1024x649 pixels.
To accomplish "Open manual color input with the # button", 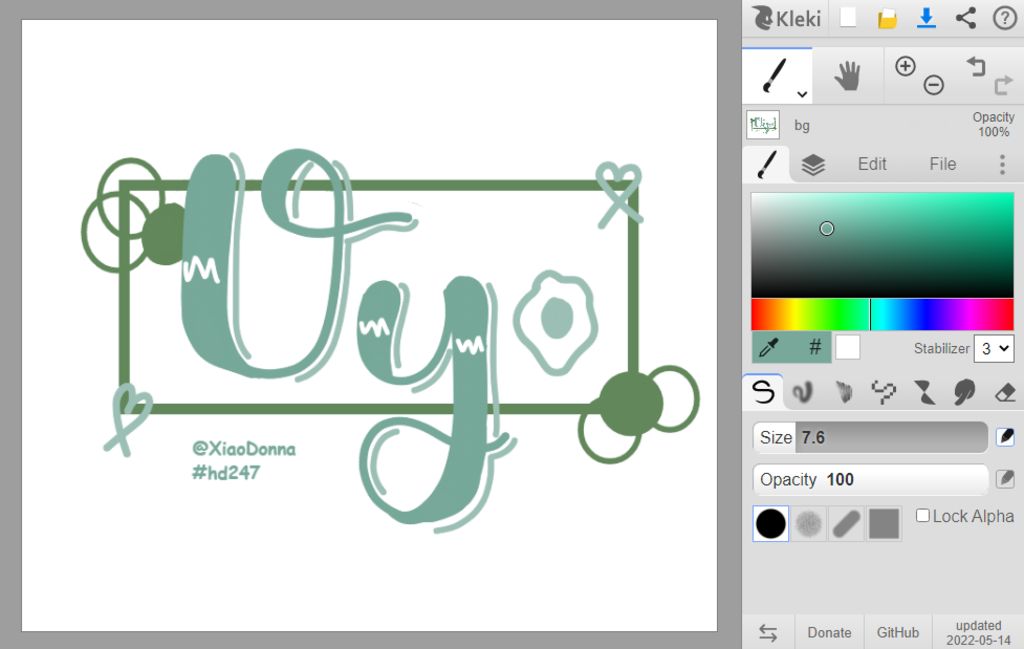I will tap(814, 347).
